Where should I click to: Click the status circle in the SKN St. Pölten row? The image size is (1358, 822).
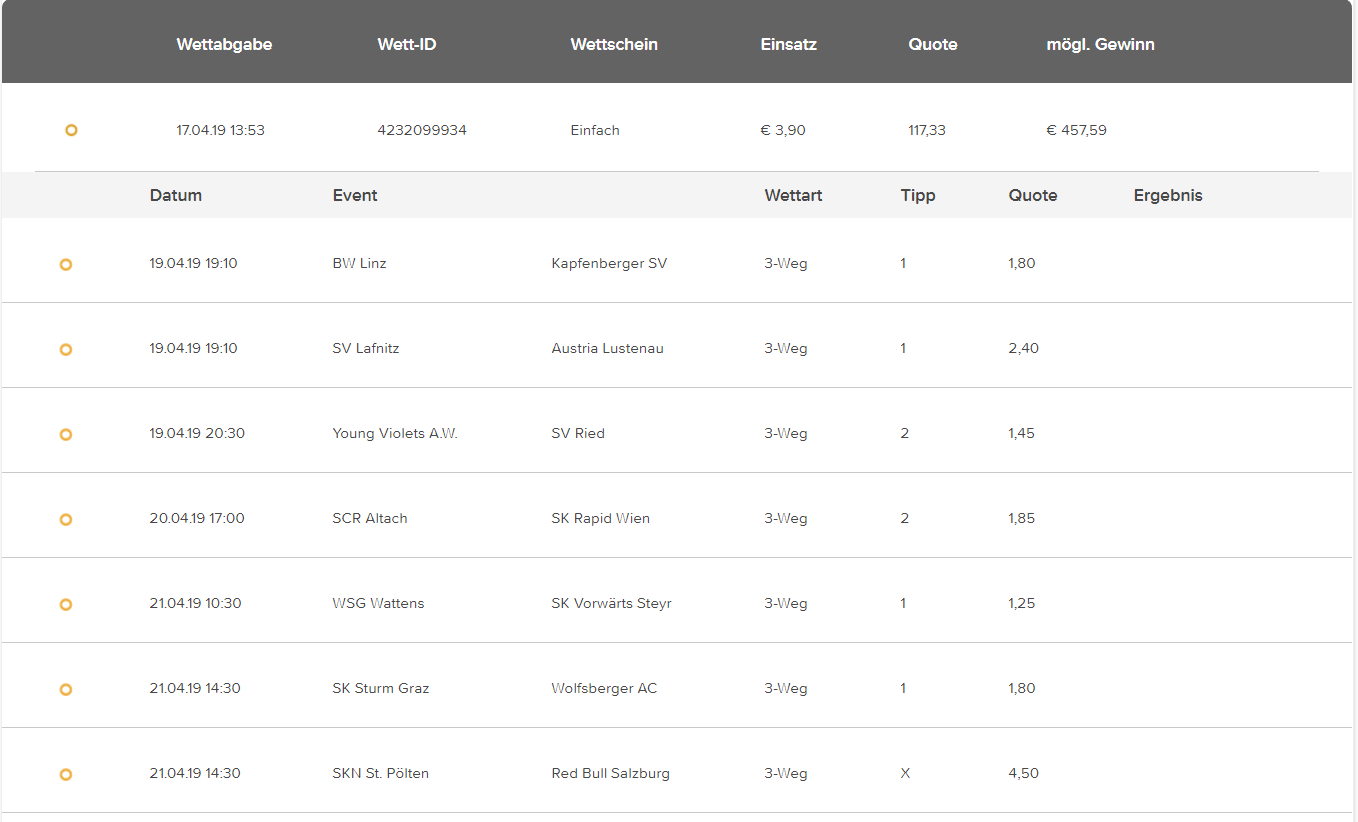point(66,774)
